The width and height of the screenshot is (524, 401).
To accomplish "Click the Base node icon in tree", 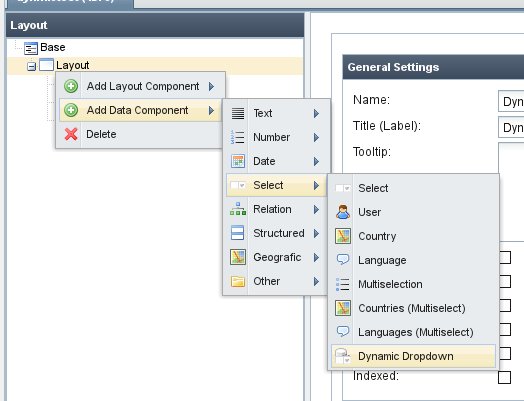I will coord(31,48).
